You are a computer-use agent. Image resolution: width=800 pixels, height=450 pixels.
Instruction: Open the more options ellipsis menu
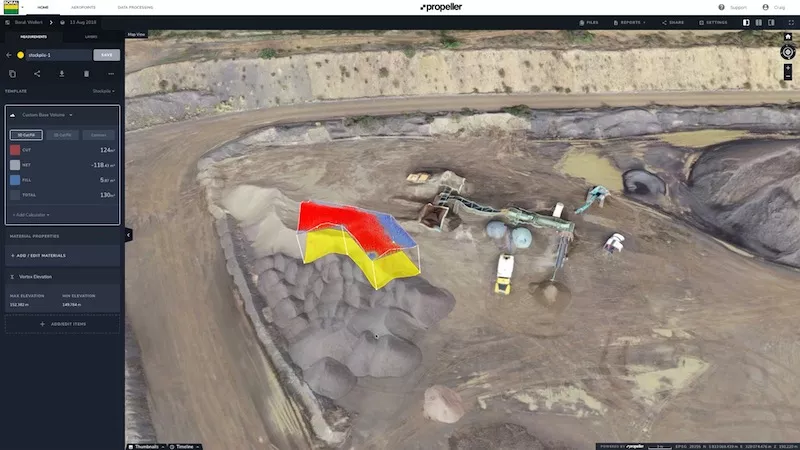[111, 73]
